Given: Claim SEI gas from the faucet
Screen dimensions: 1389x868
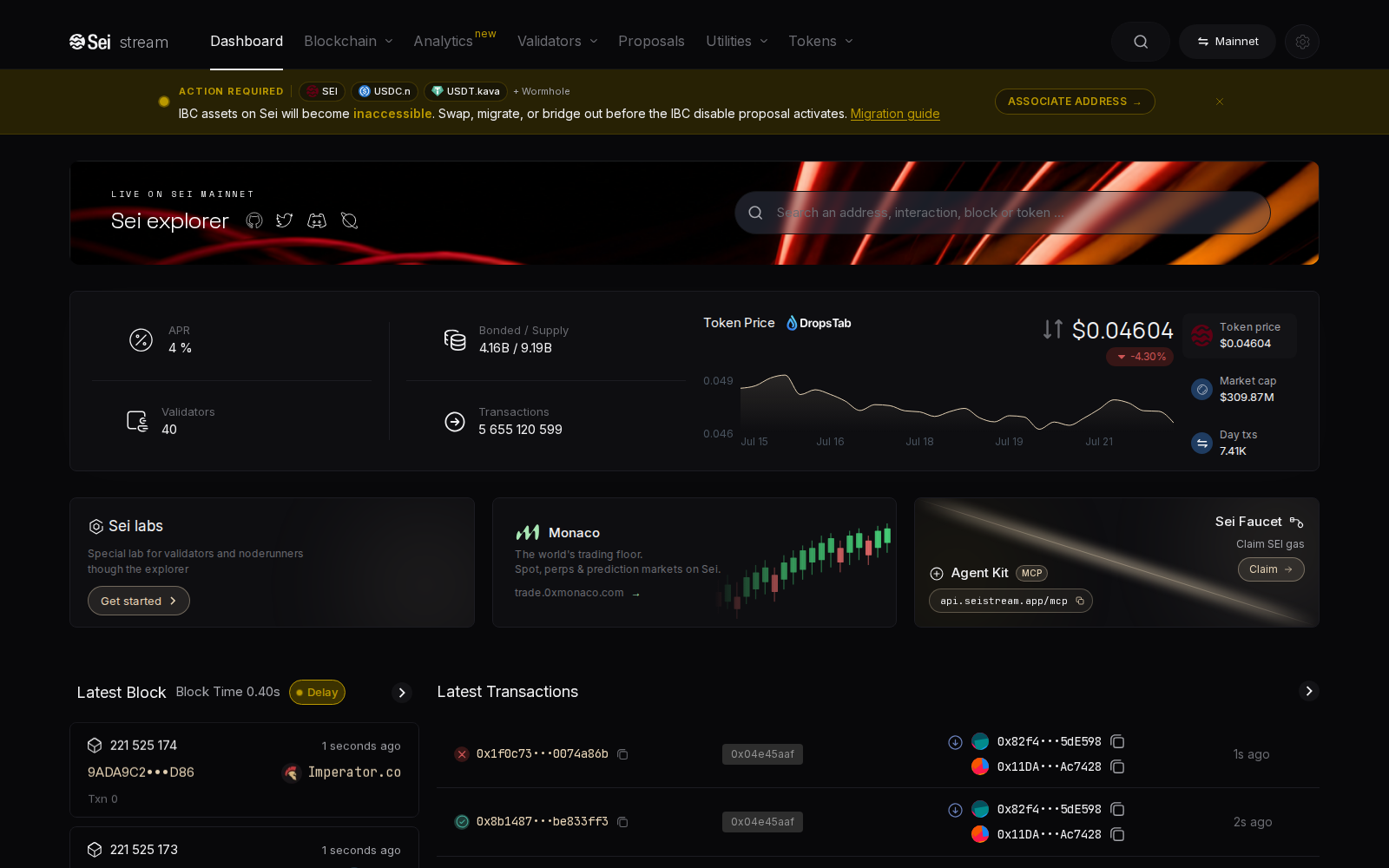Looking at the screenshot, I should pos(1271,569).
